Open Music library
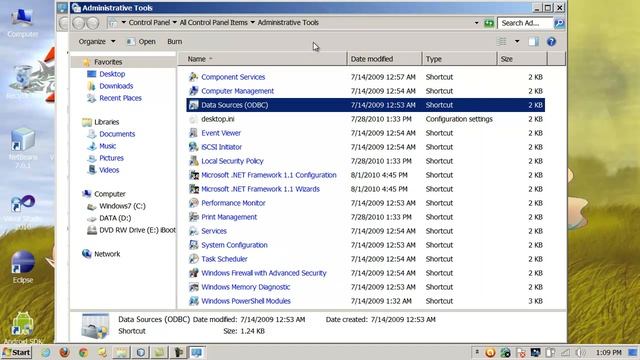Image resolution: width=640 pixels, height=360 pixels. point(107,146)
